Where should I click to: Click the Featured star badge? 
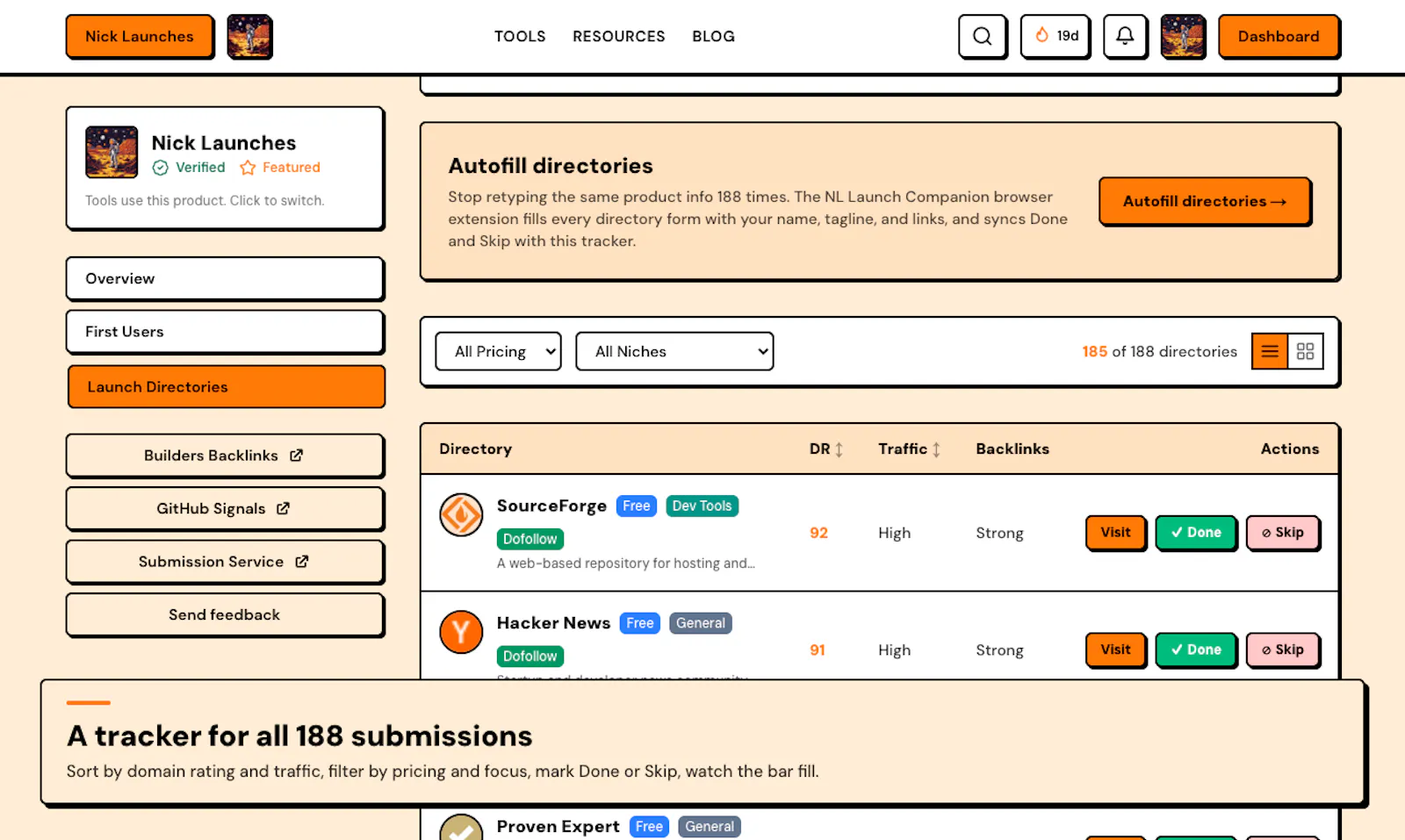tap(280, 167)
